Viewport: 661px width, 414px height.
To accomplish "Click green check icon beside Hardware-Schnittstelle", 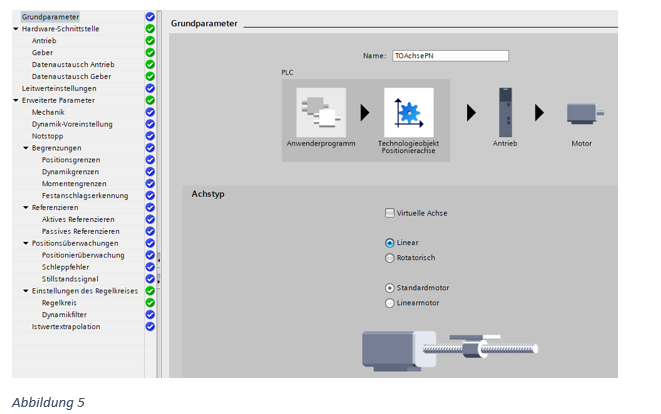I will click(x=150, y=29).
